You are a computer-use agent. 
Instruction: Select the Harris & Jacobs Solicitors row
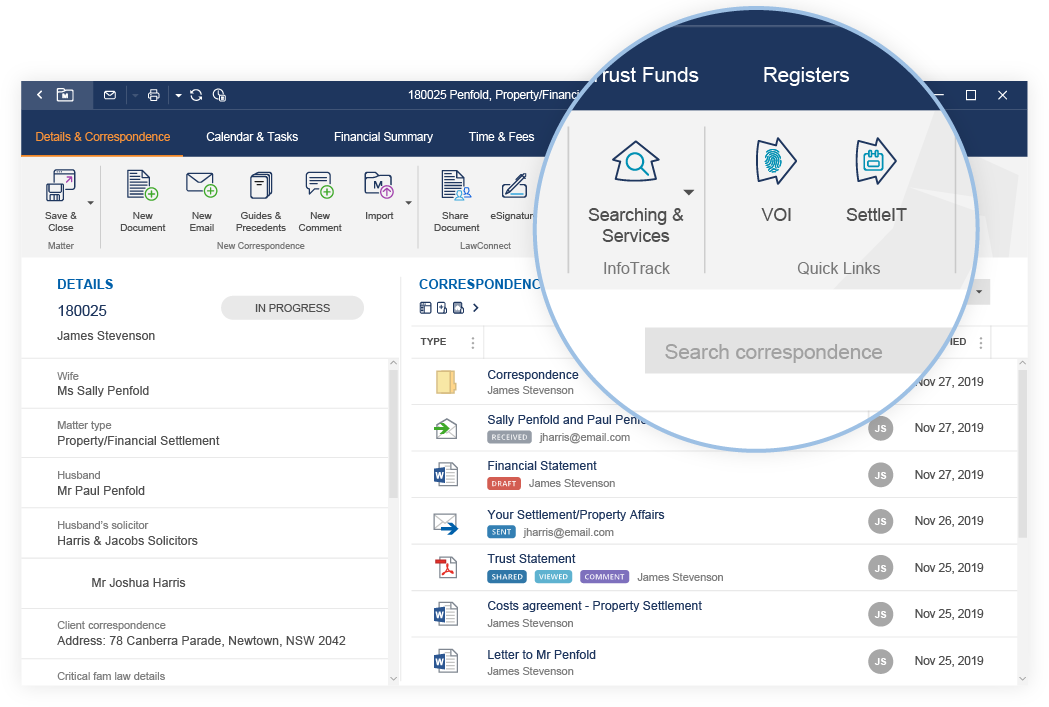[x=205, y=533]
